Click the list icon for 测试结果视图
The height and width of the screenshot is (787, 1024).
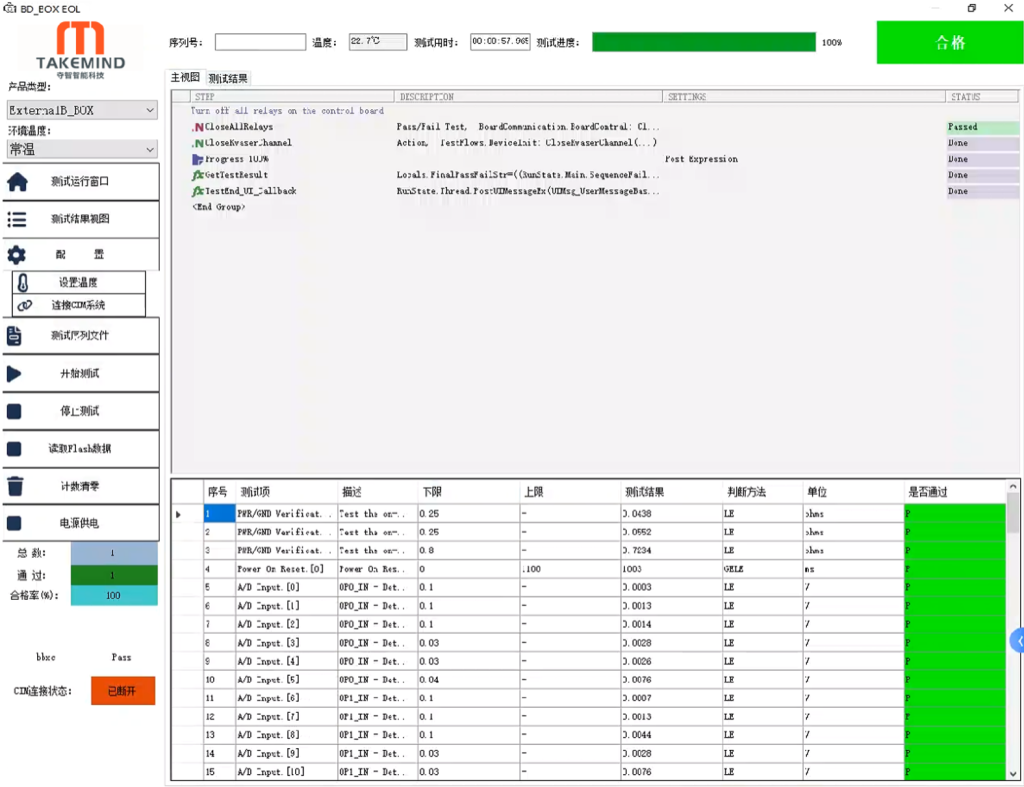17,219
